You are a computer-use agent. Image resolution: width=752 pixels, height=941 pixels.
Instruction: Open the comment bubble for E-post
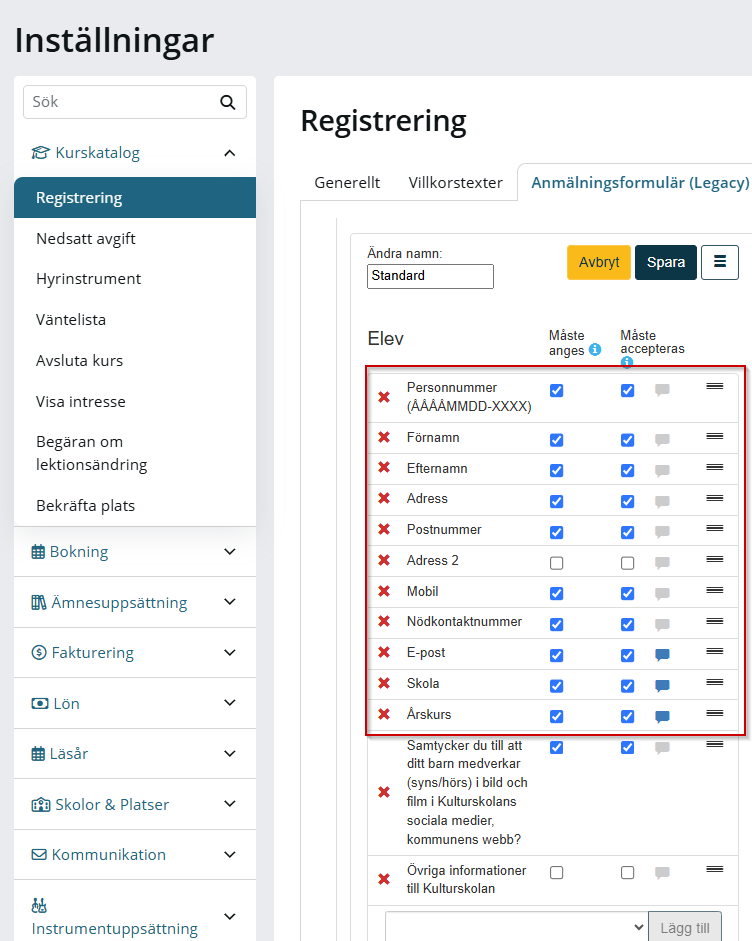[662, 655]
